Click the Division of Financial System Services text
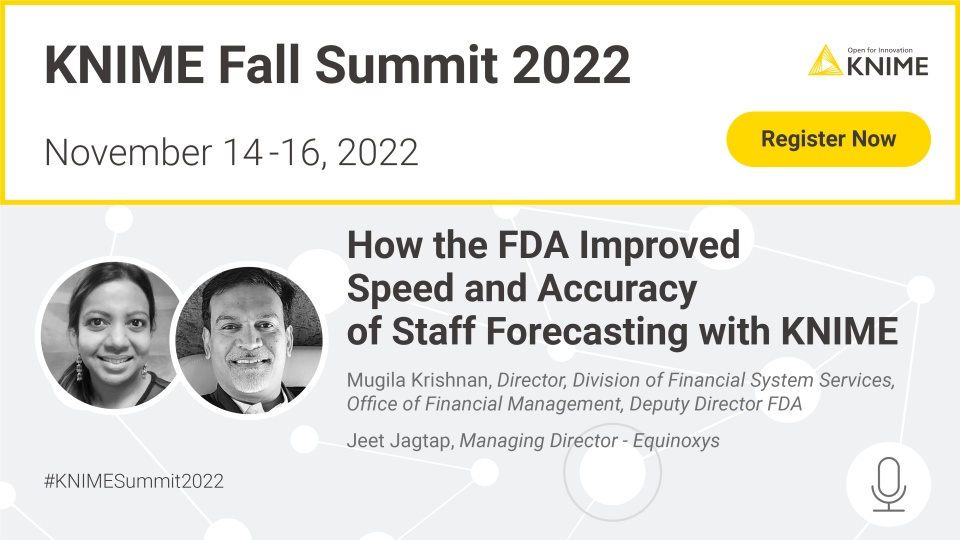 coord(733,380)
